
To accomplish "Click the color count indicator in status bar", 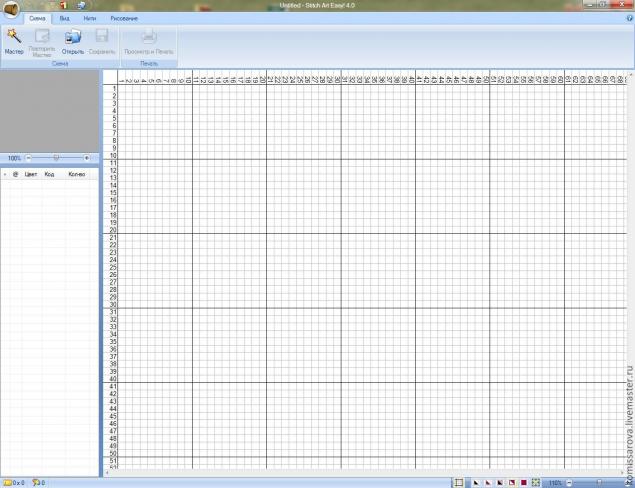I will pyautogui.click(x=39, y=483).
